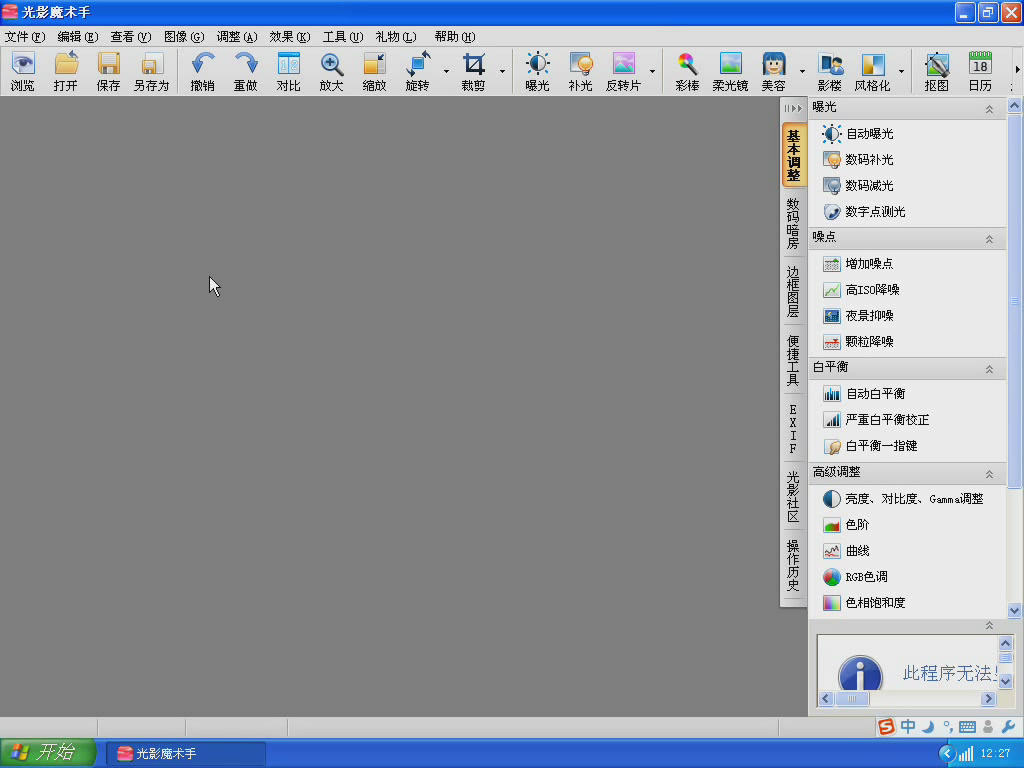Open the 影楼 studio effect
1024x768 pixels.
(x=829, y=71)
